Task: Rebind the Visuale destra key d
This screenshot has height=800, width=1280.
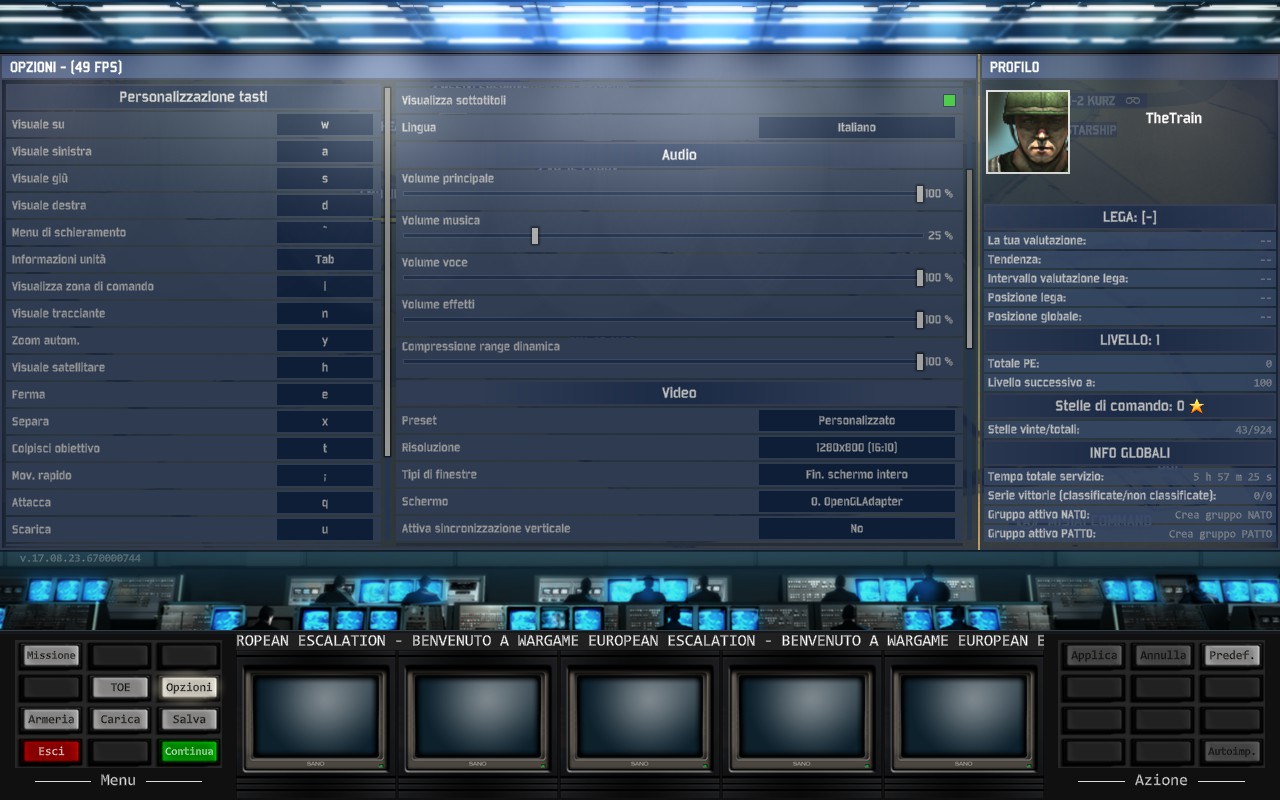Action: (325, 206)
